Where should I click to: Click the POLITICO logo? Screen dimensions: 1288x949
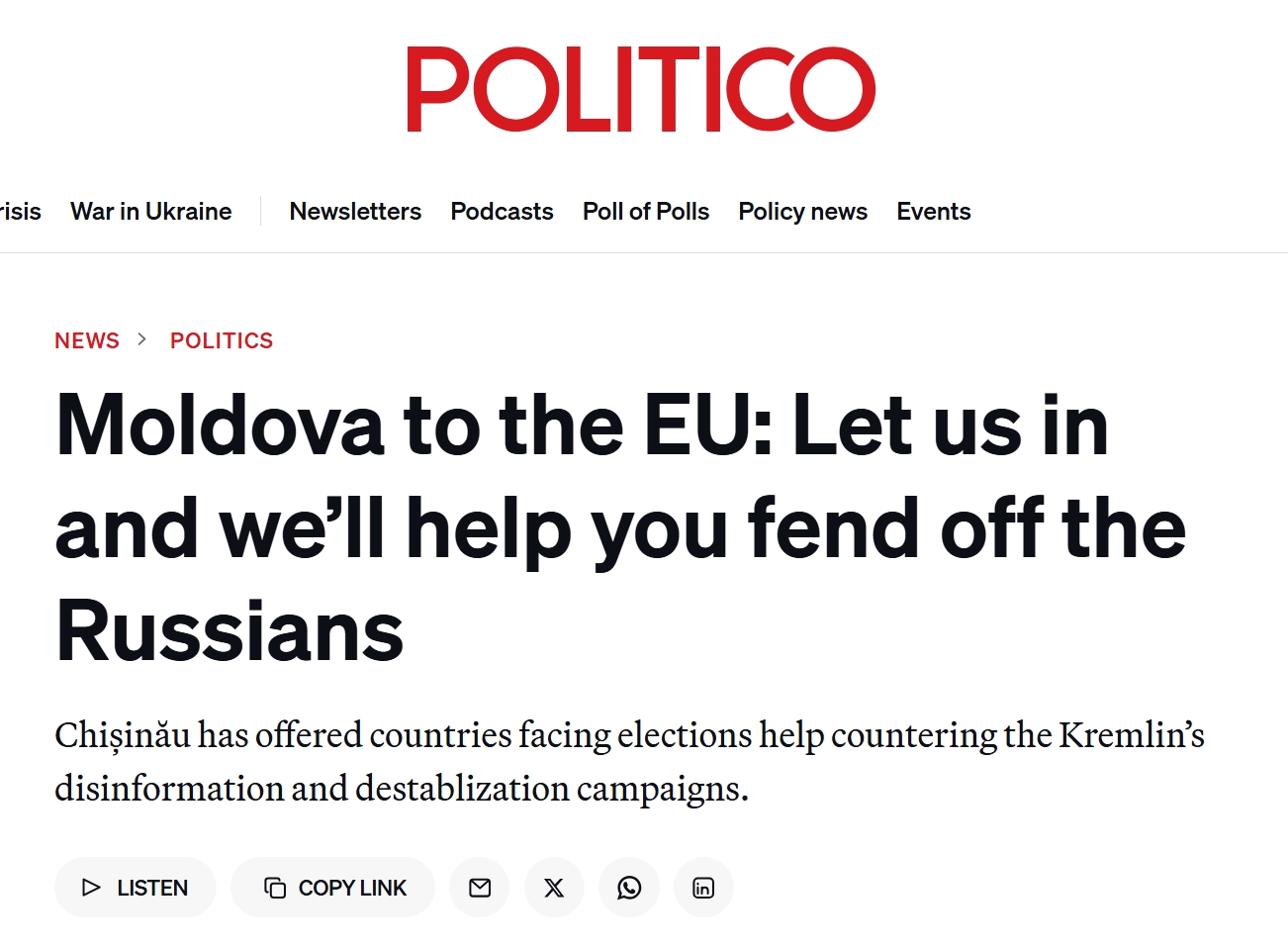point(641,89)
